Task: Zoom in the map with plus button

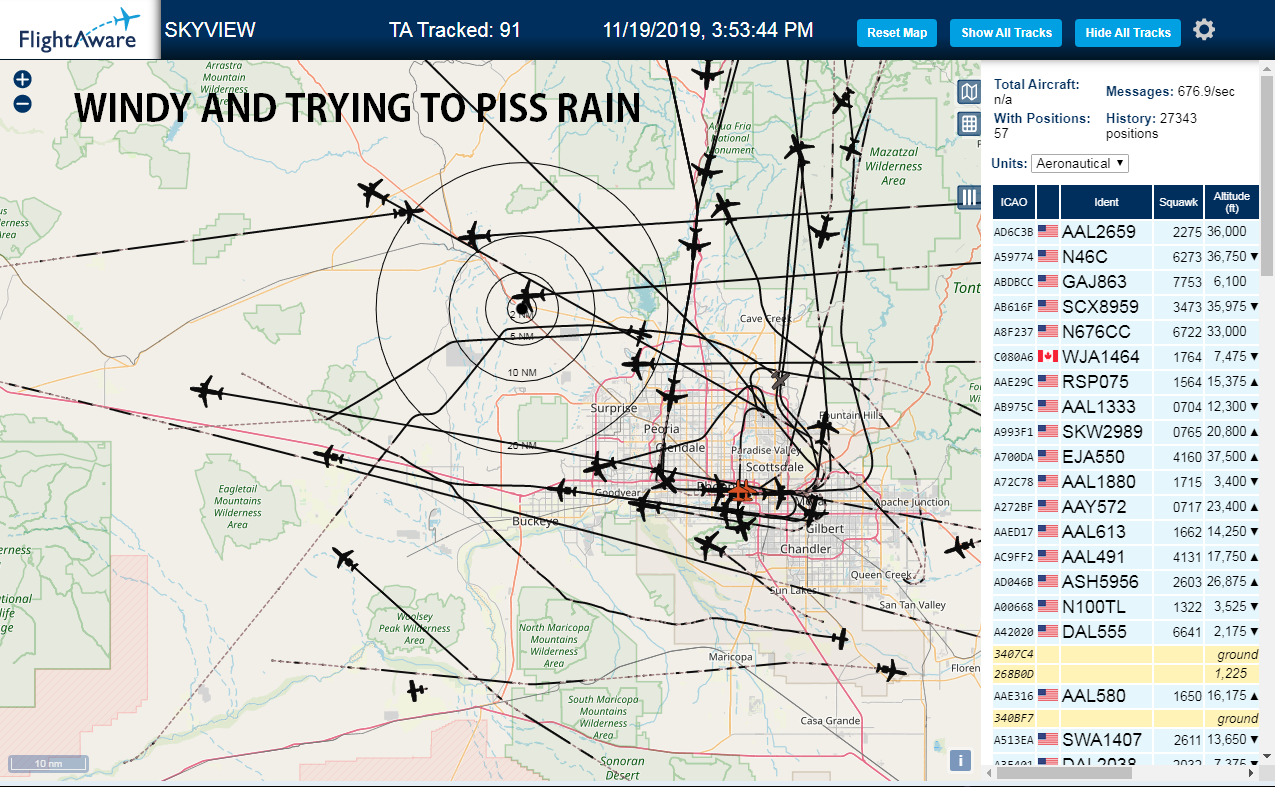Action: (x=22, y=80)
